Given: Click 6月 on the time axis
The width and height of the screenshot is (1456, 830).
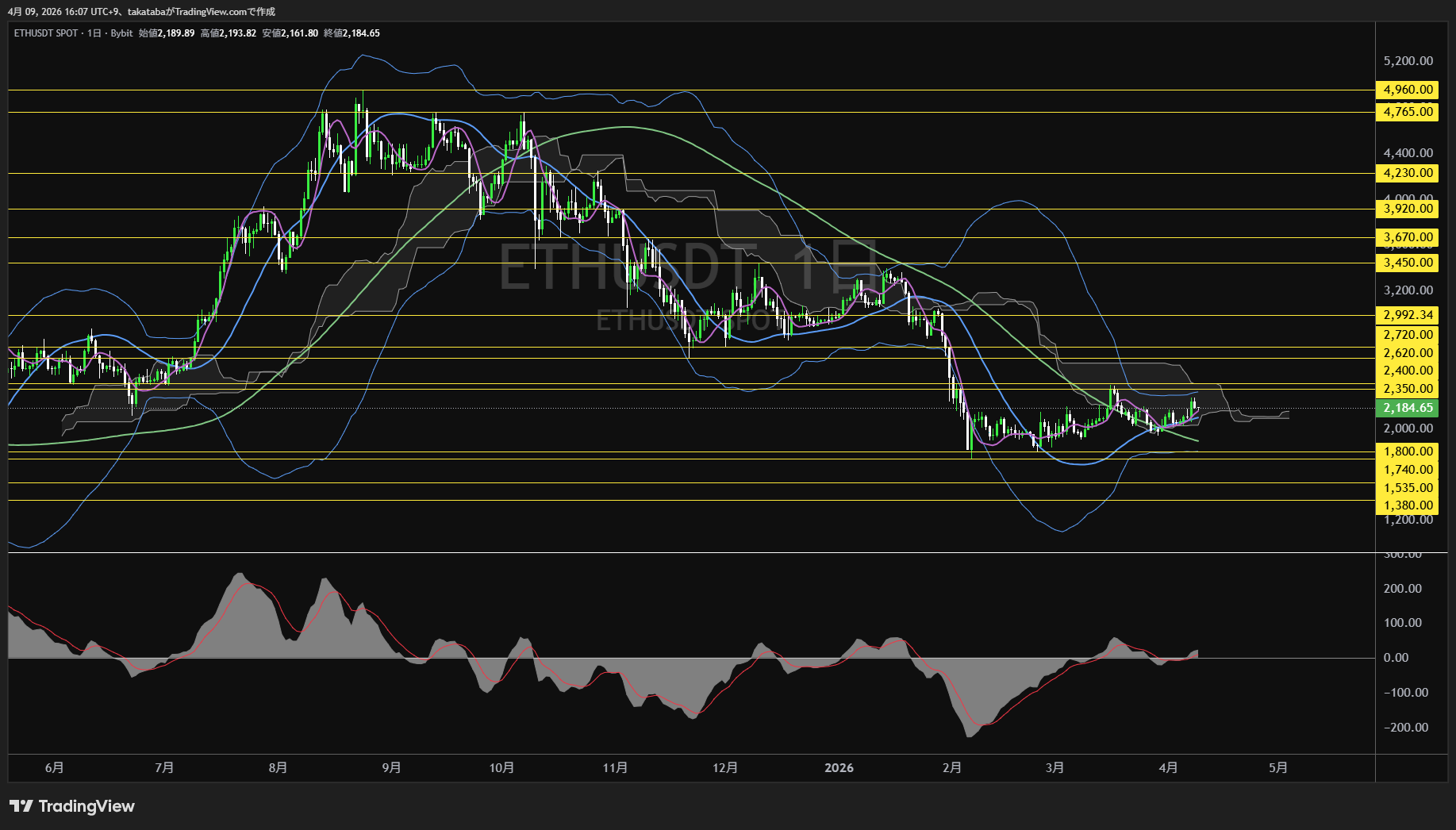Looking at the screenshot, I should 54,767.
